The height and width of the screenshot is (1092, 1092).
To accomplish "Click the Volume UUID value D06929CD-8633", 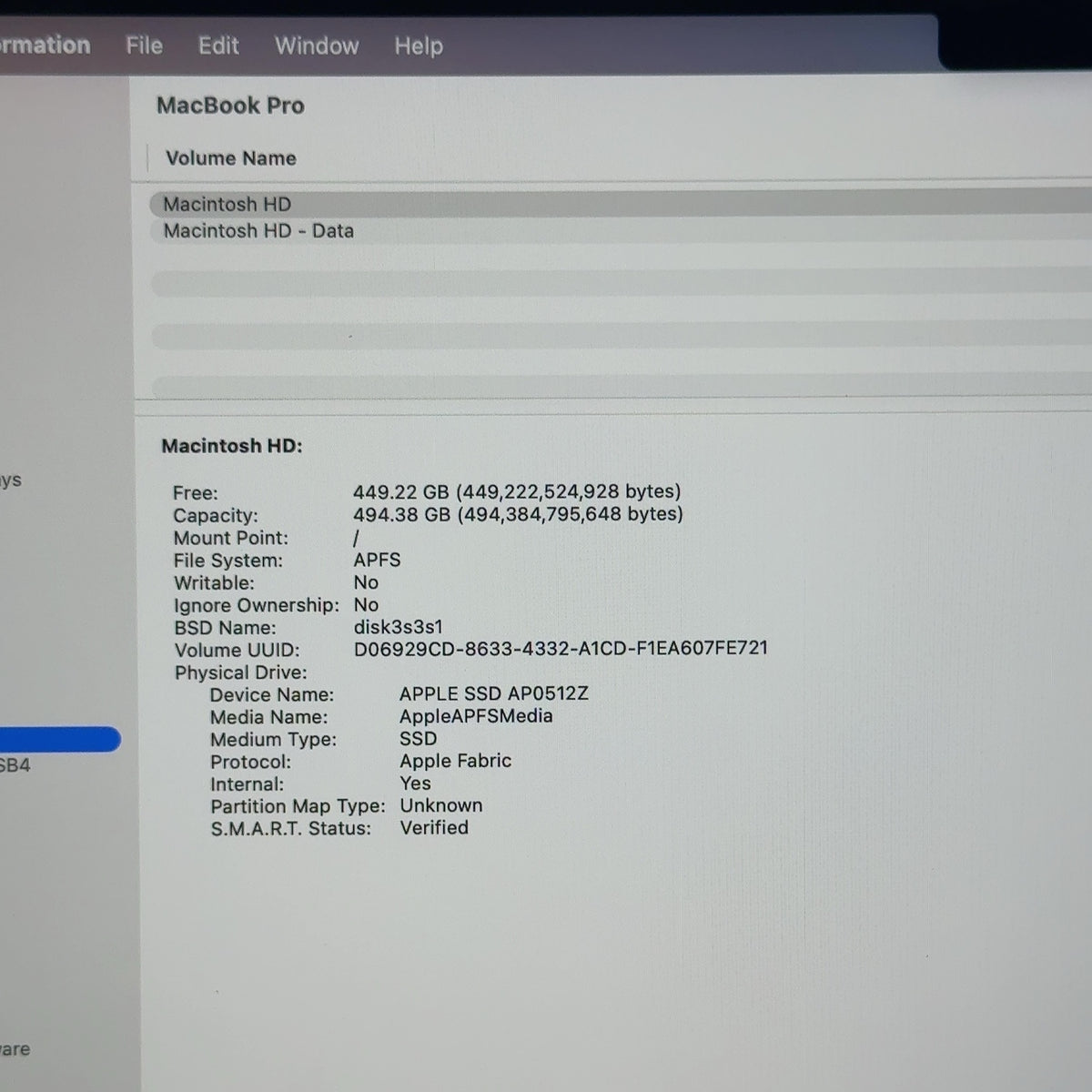I will pos(561,648).
